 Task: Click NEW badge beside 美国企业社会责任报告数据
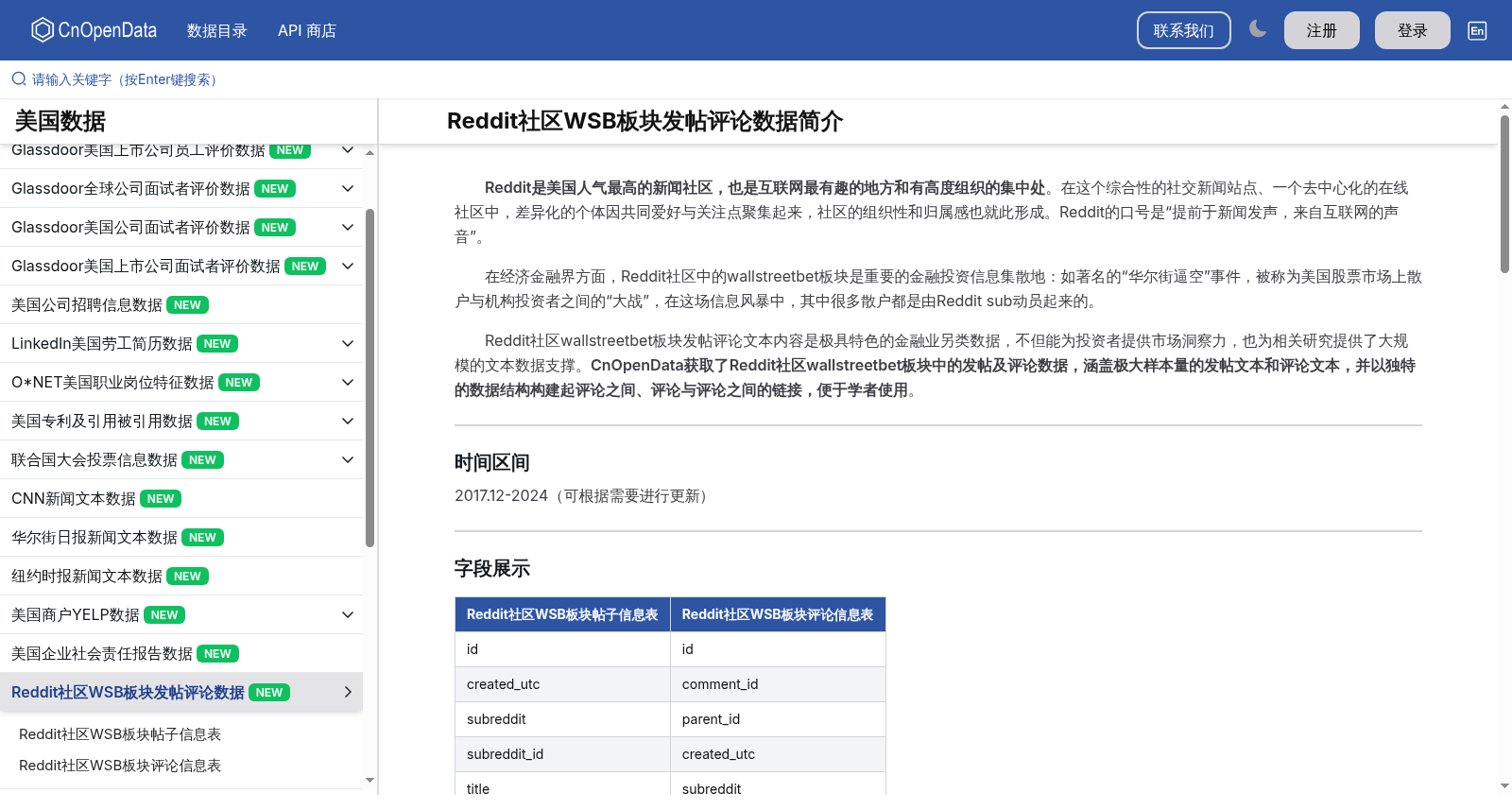click(x=217, y=653)
